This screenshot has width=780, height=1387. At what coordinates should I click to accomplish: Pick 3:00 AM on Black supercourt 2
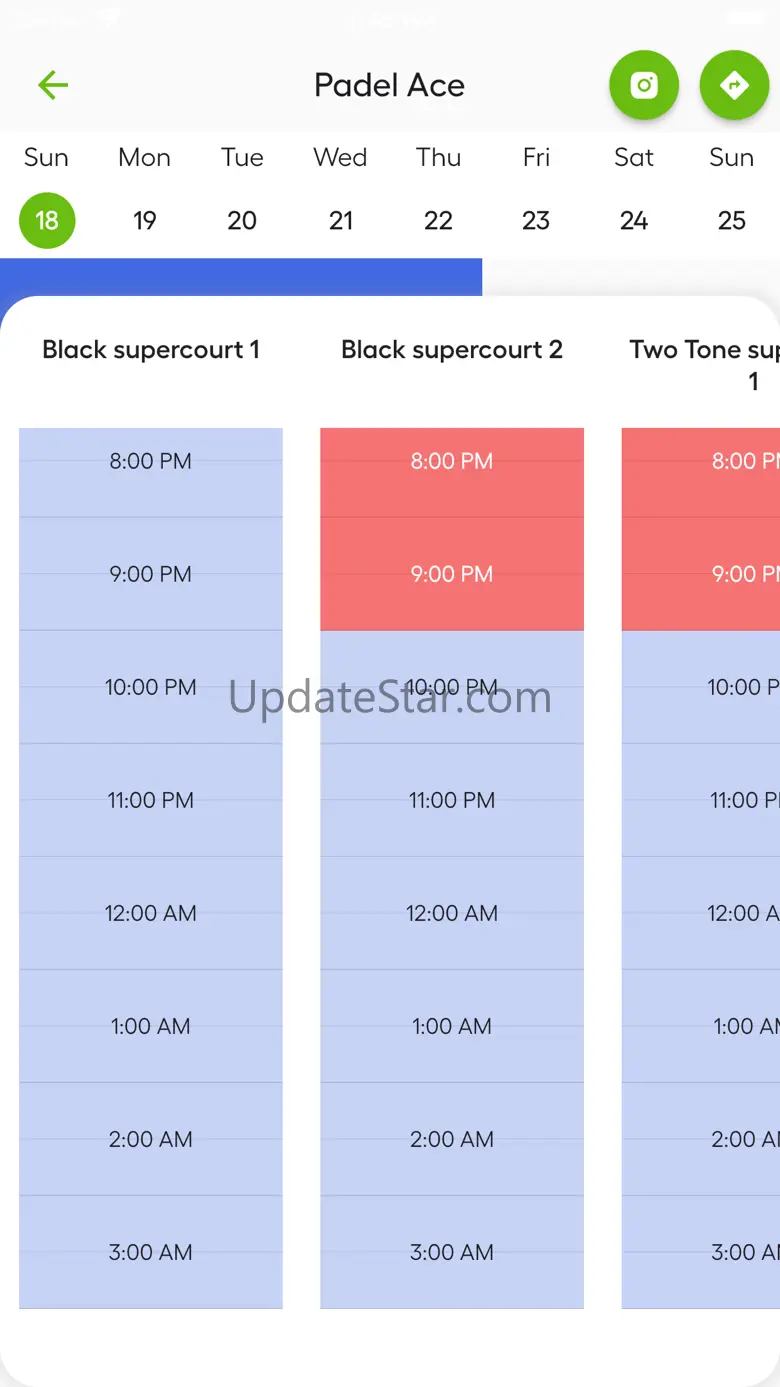(x=452, y=1253)
